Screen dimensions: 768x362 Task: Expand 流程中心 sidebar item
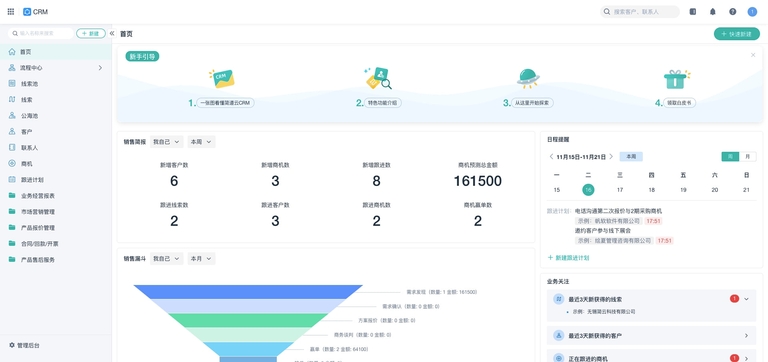(x=56, y=68)
